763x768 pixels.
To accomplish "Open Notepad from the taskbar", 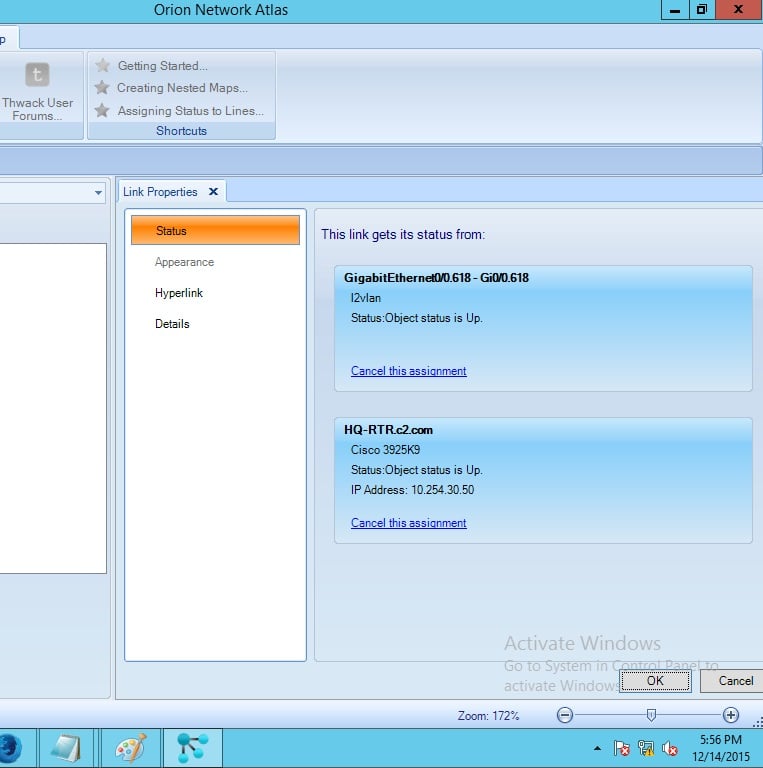I will tap(66, 748).
